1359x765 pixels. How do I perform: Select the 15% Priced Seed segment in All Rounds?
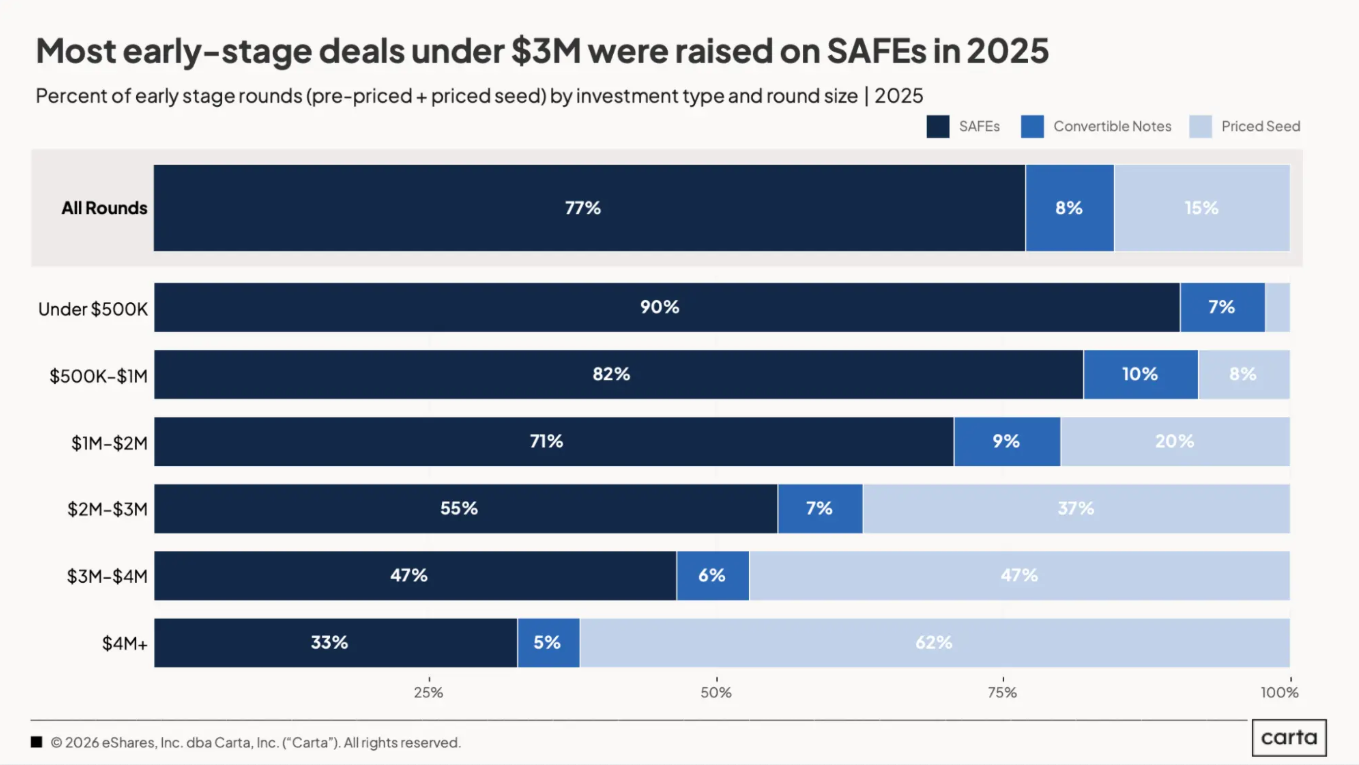pyautogui.click(x=1201, y=208)
